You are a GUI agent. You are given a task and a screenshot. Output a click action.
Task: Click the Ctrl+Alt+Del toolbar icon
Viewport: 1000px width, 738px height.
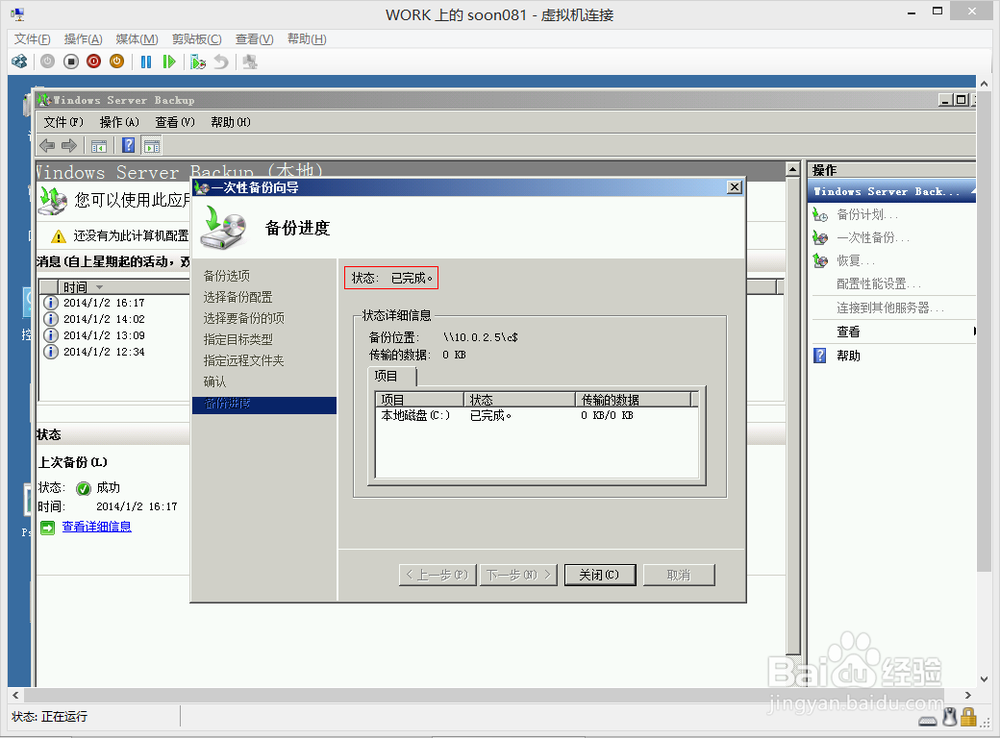[x=20, y=62]
